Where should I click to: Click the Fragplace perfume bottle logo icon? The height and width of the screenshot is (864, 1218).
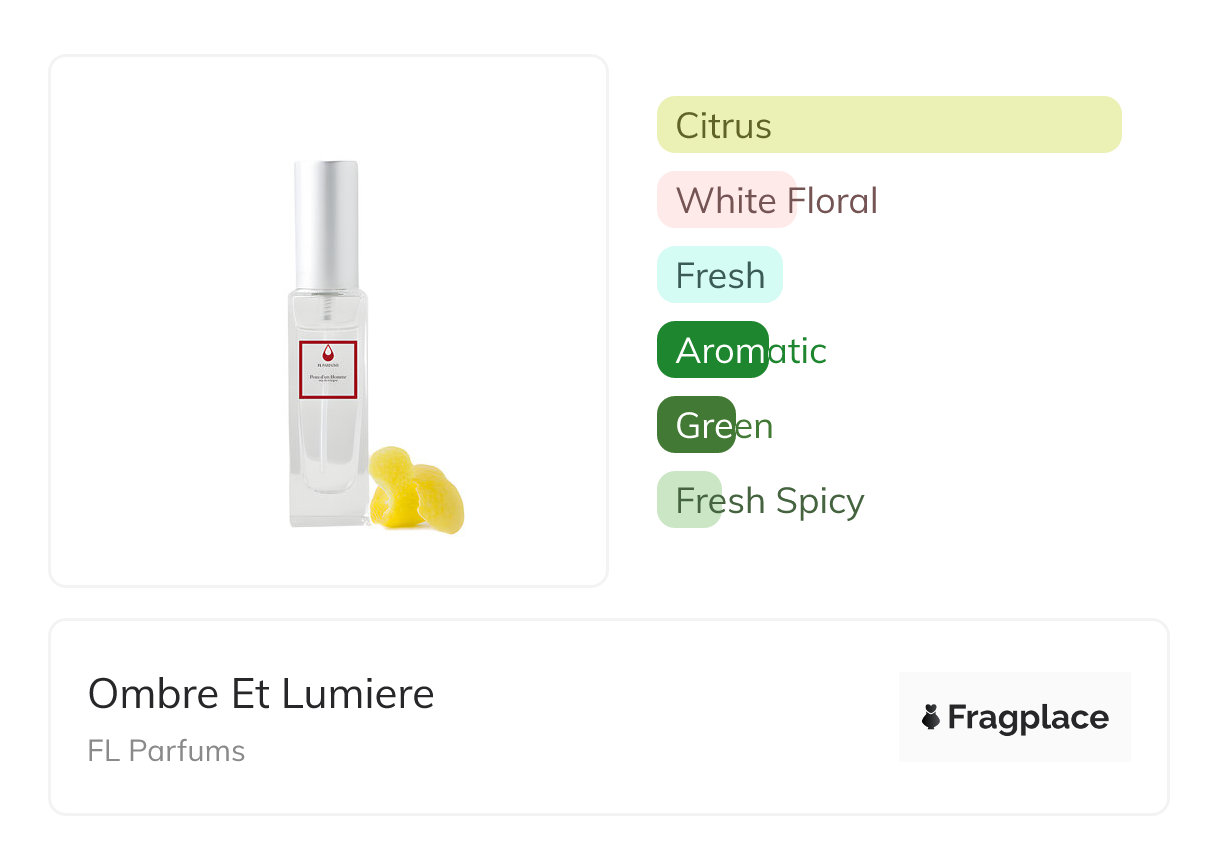click(931, 717)
